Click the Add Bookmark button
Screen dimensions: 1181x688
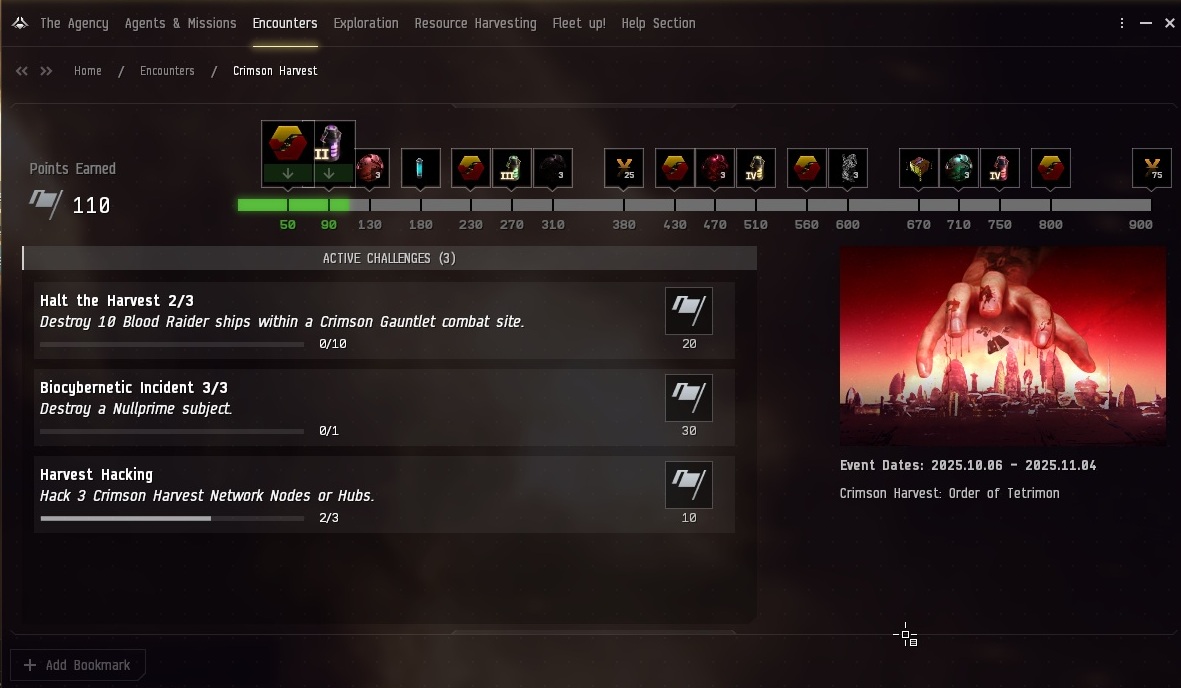tap(78, 665)
